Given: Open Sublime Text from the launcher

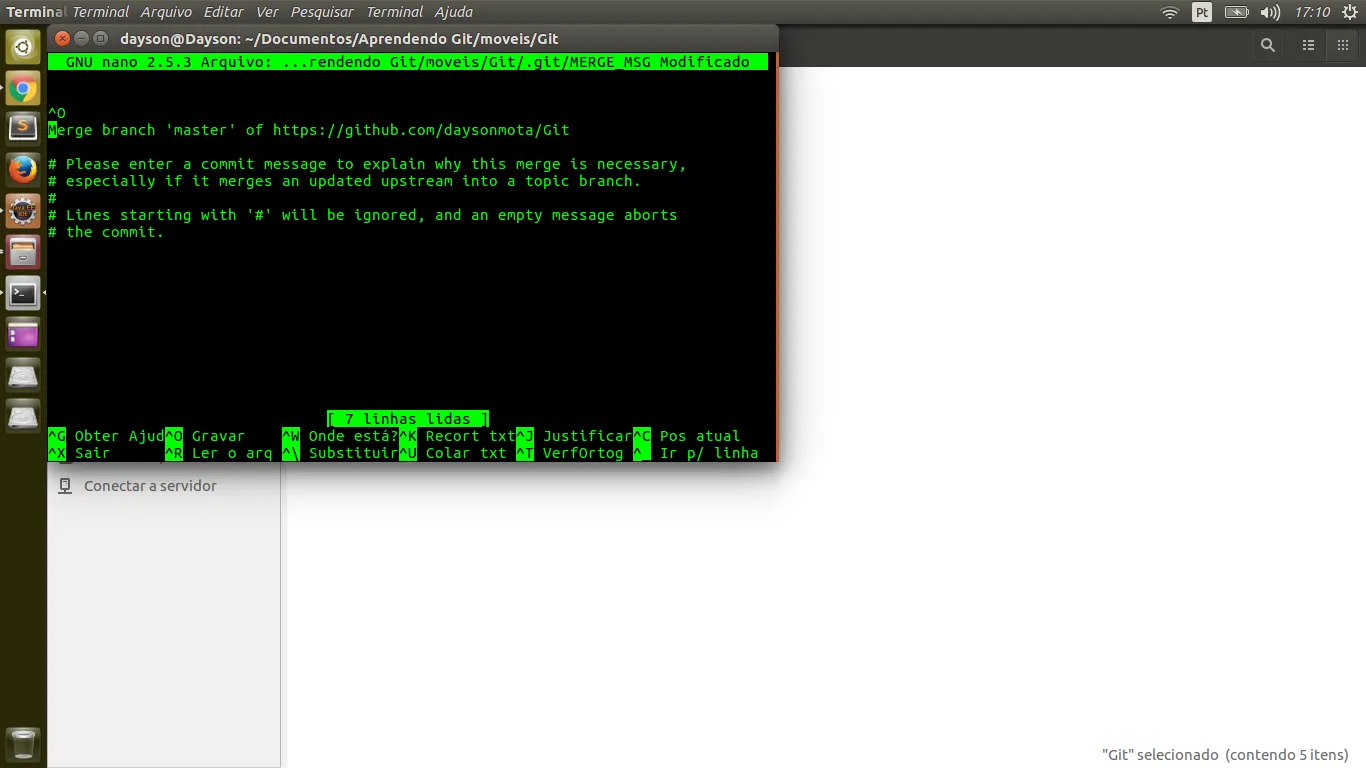Looking at the screenshot, I should 23,129.
